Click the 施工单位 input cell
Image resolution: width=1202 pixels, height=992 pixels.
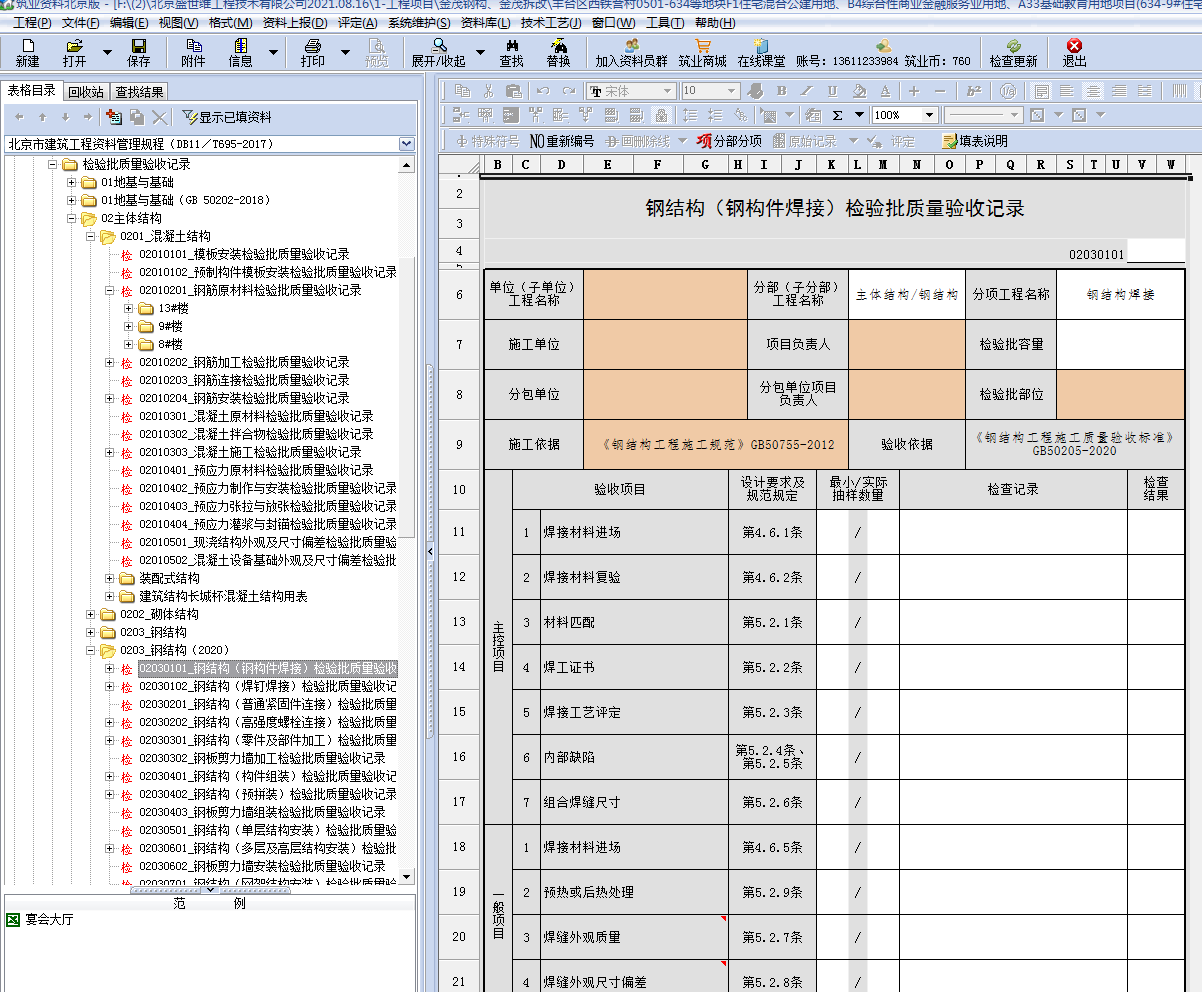pos(665,345)
